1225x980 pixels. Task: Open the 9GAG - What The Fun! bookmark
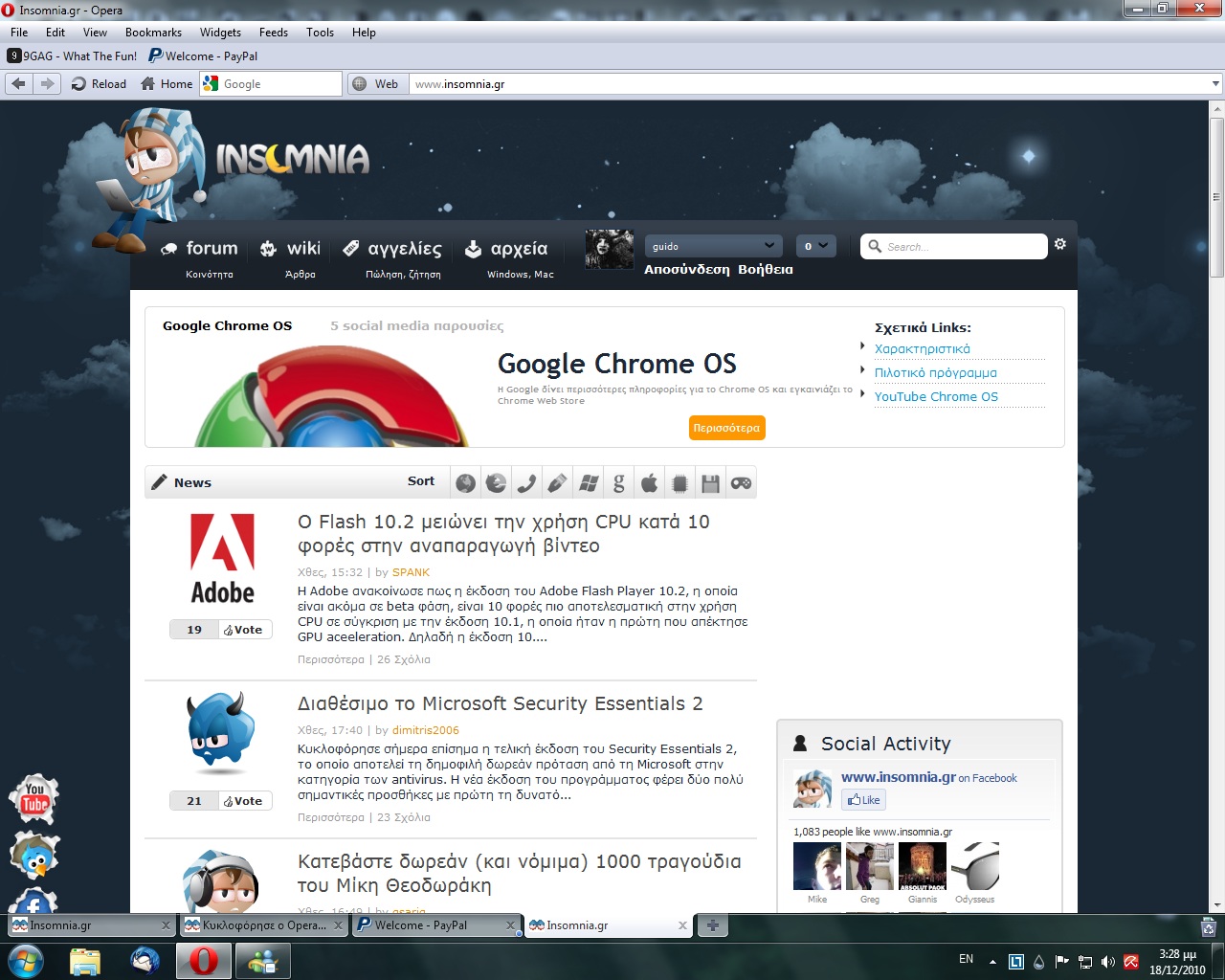pyautogui.click(x=72, y=56)
